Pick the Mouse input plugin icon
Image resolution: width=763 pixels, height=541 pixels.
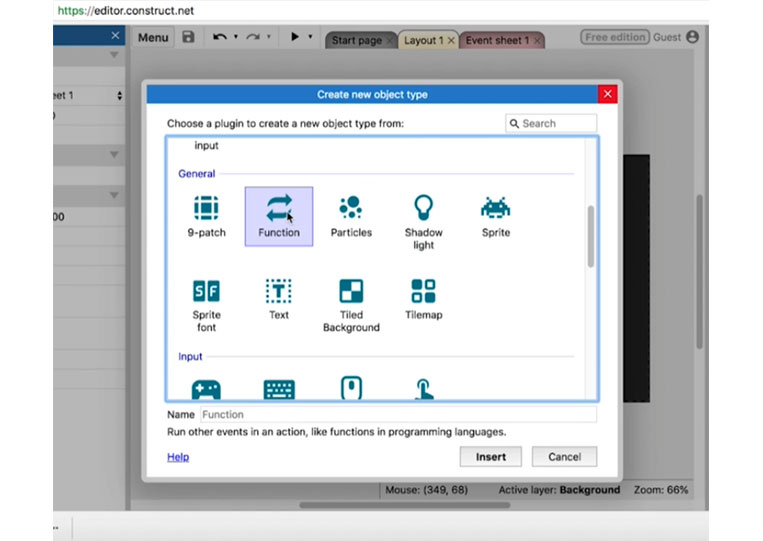(351, 388)
